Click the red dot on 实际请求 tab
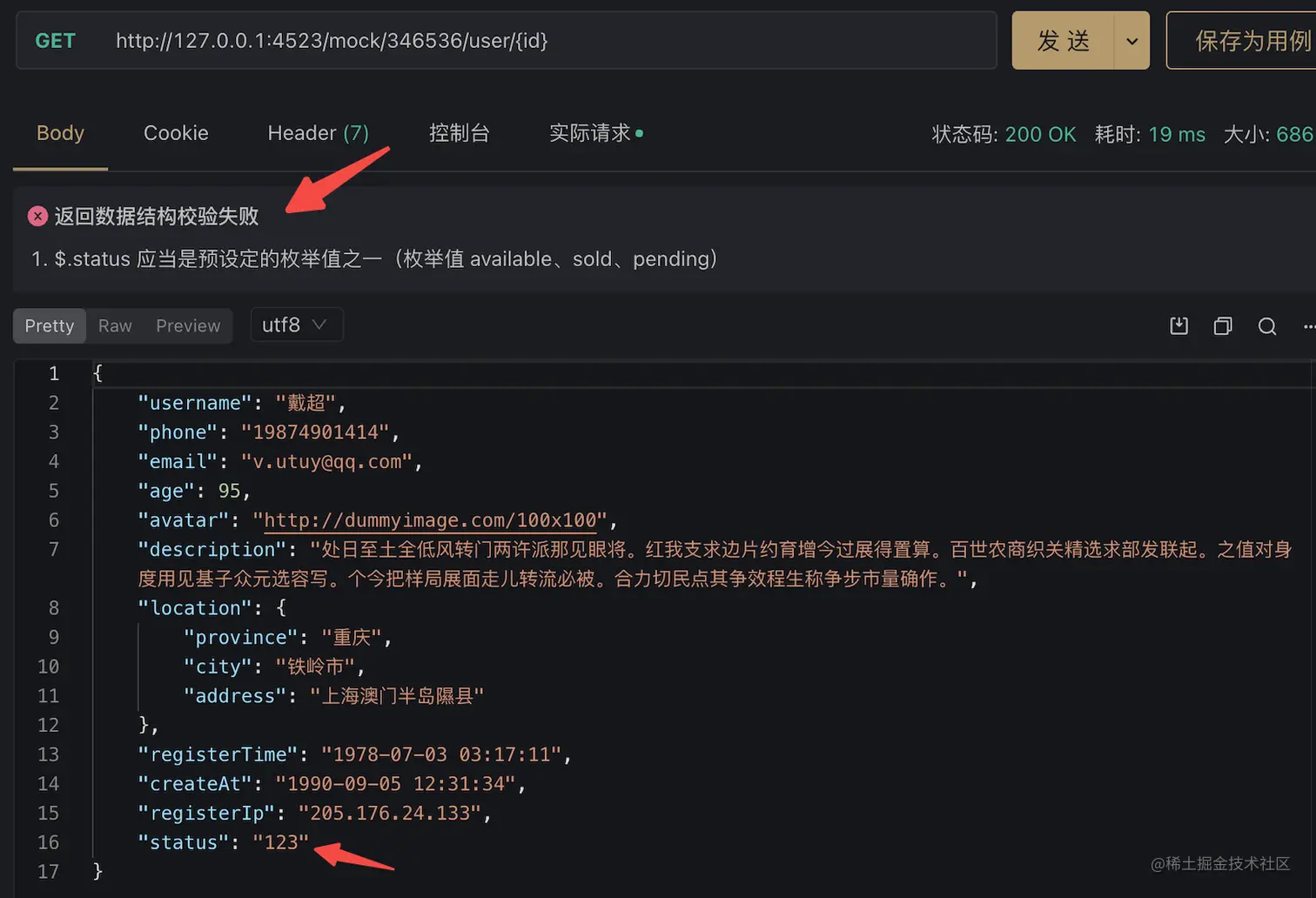Image resolution: width=1316 pixels, height=898 pixels. tap(639, 133)
